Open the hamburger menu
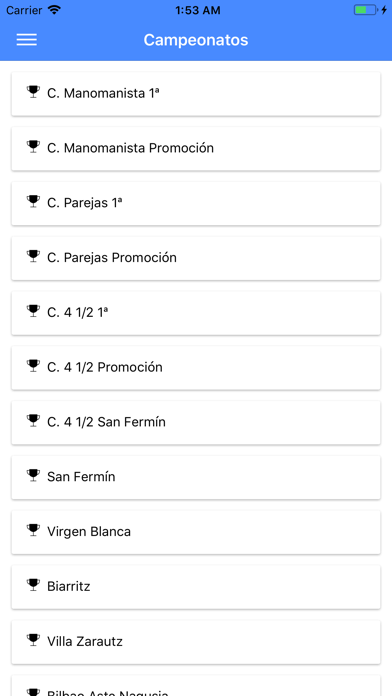The height and width of the screenshot is (696, 392). (x=27, y=40)
